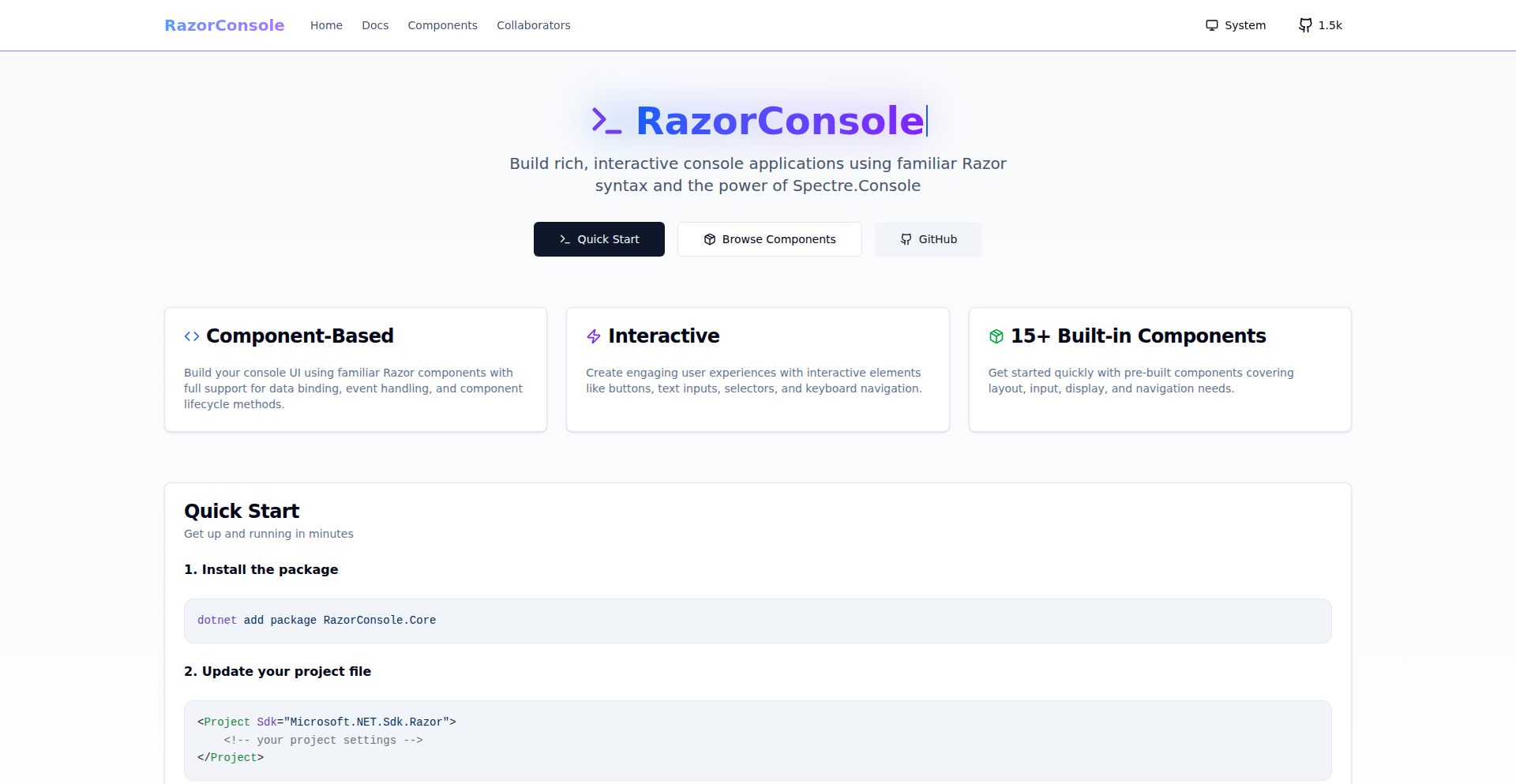Click the box icon in Browse Components

click(710, 239)
